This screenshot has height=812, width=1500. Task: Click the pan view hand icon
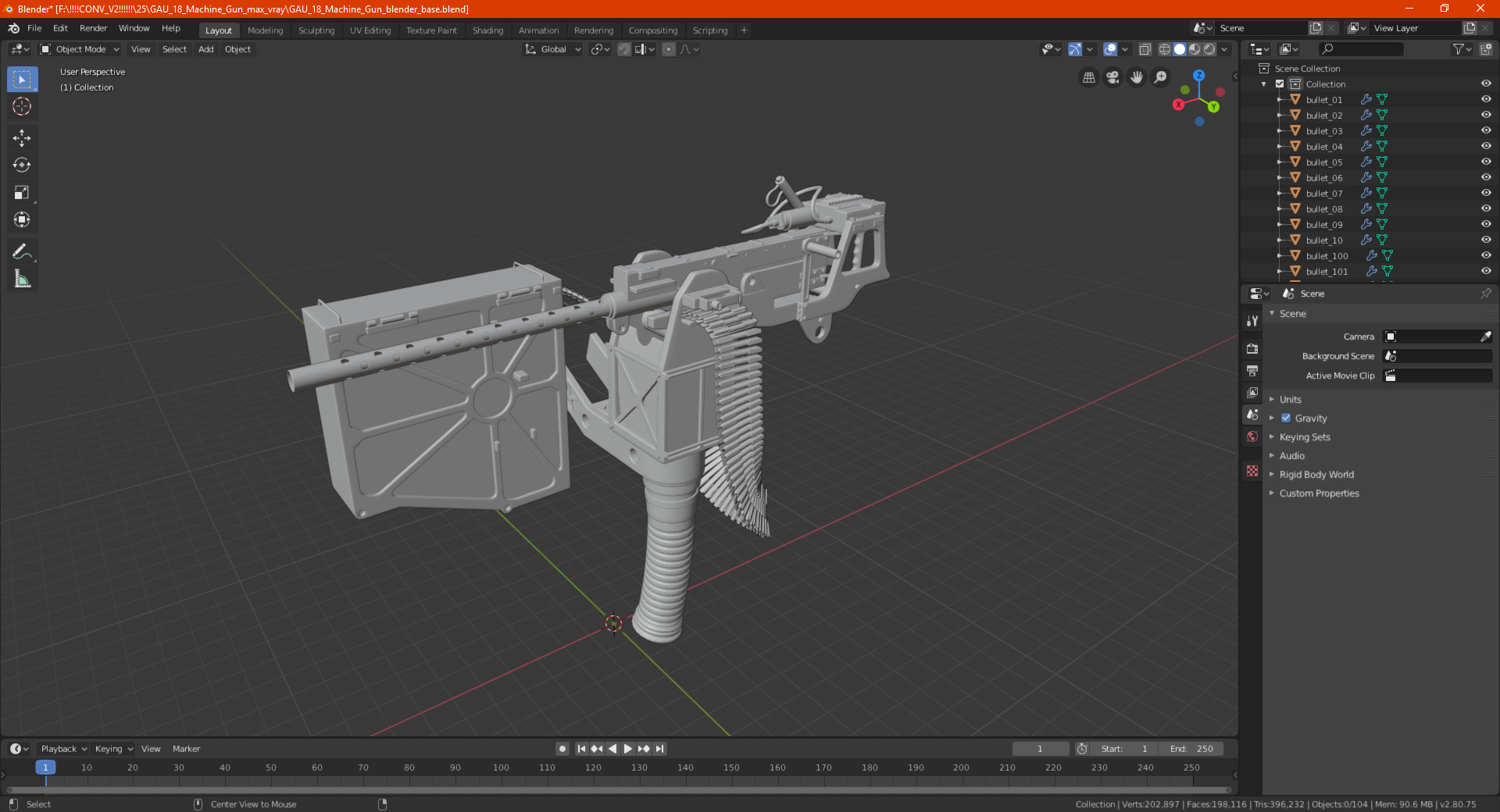[x=1137, y=77]
